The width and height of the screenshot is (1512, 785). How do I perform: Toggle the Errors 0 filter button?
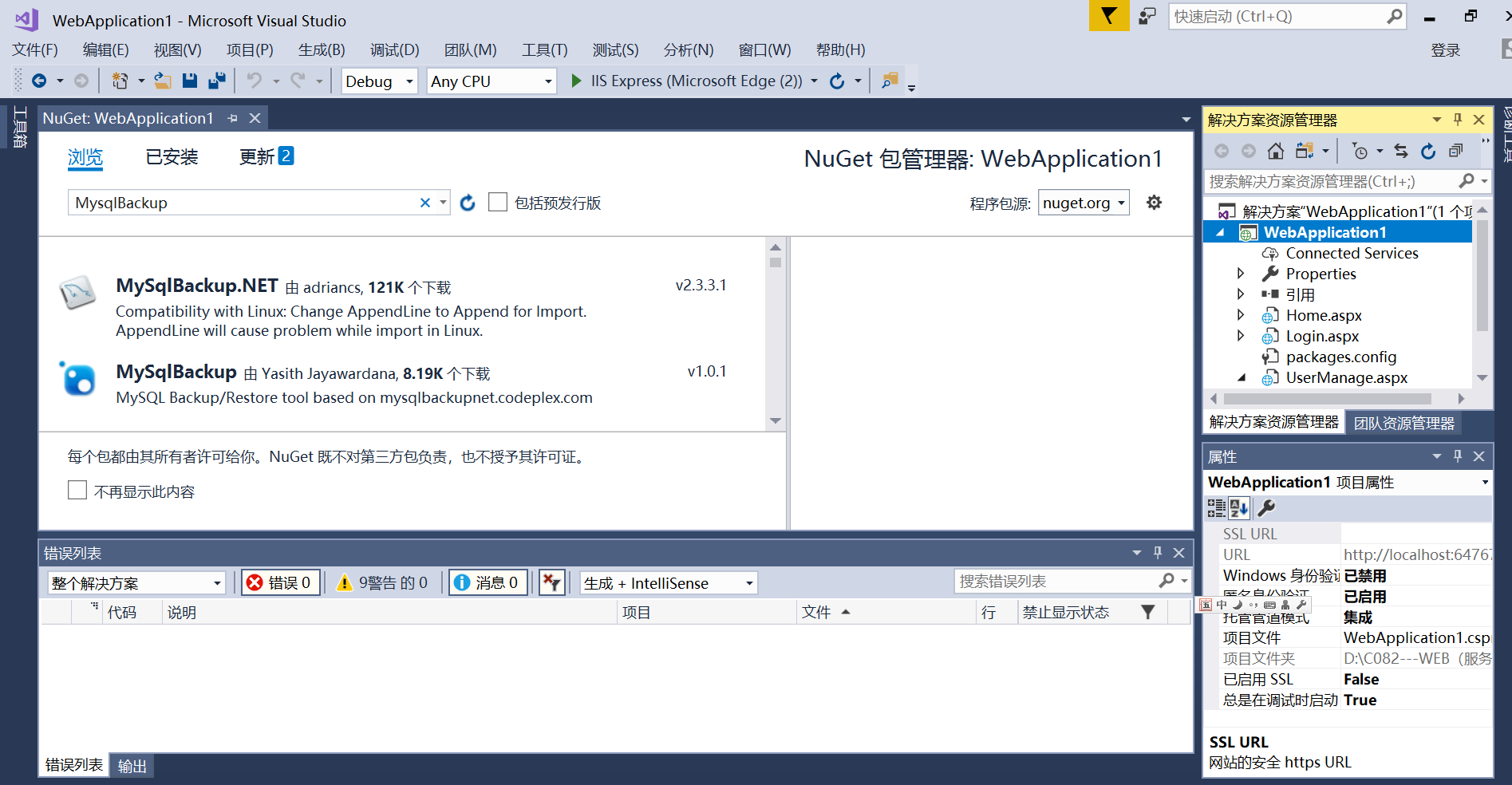[x=281, y=583]
